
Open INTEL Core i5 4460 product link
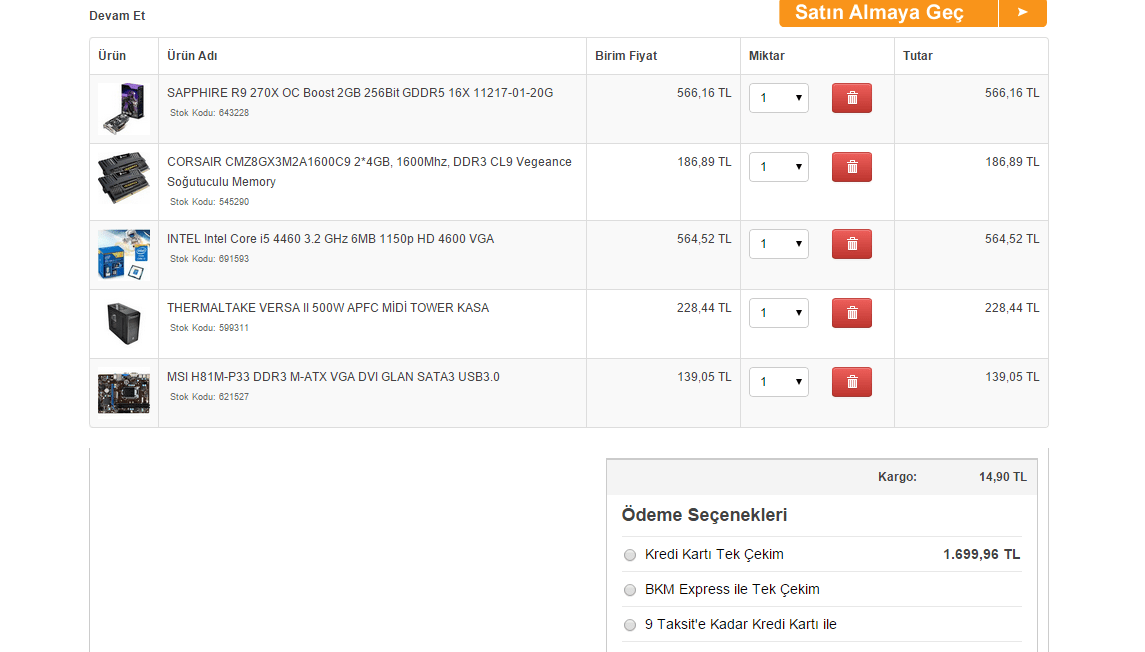coord(330,239)
